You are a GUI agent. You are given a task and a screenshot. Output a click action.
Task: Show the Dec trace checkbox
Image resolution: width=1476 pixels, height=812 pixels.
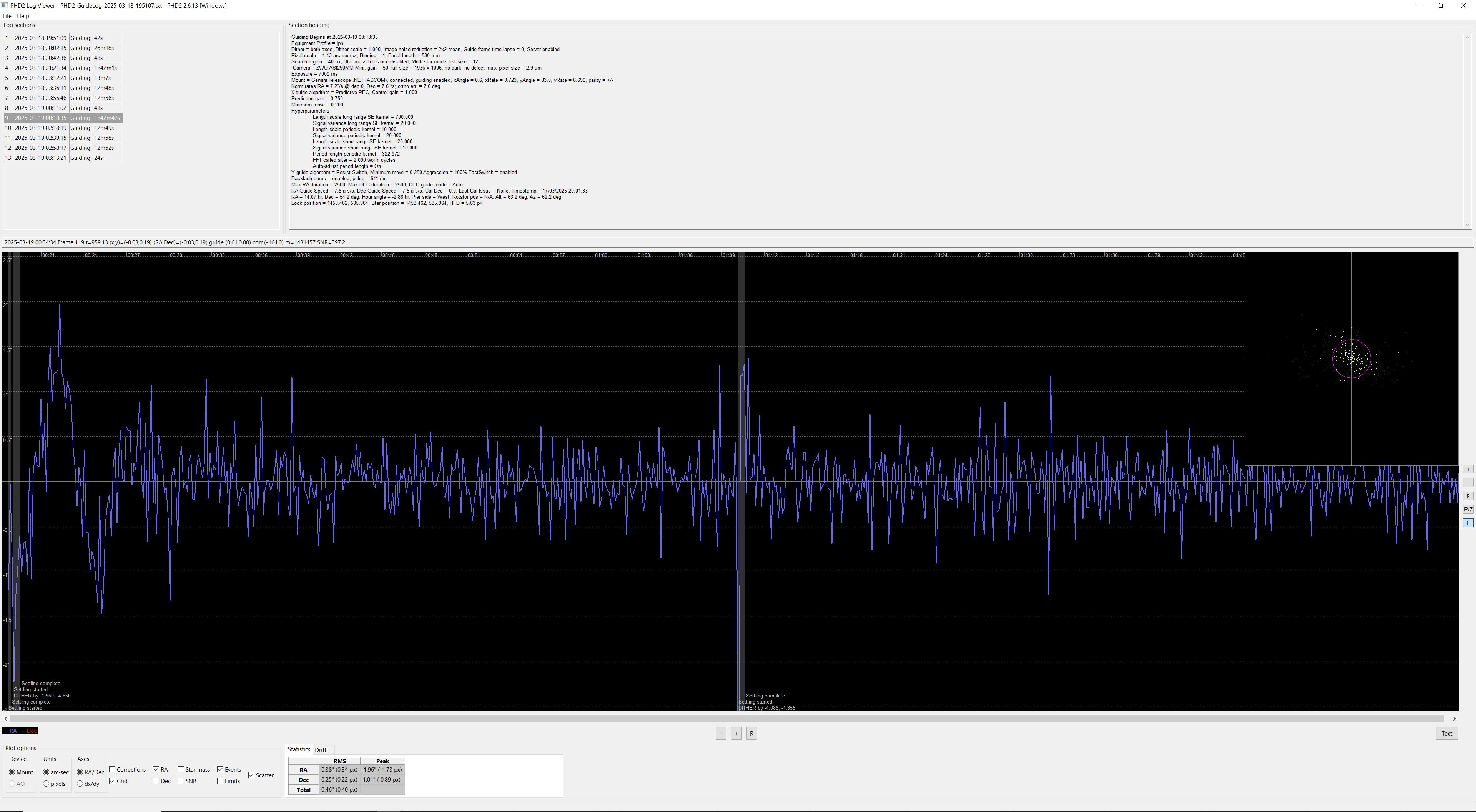pyautogui.click(x=156, y=781)
